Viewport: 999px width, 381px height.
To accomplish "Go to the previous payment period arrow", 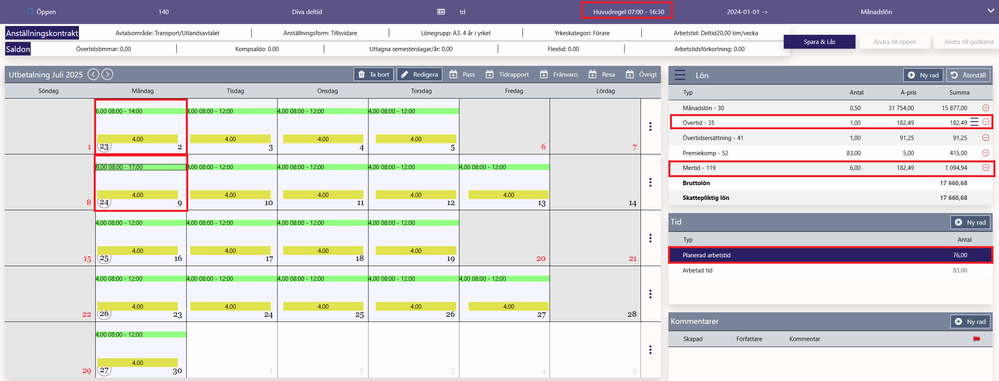I will [x=93, y=75].
